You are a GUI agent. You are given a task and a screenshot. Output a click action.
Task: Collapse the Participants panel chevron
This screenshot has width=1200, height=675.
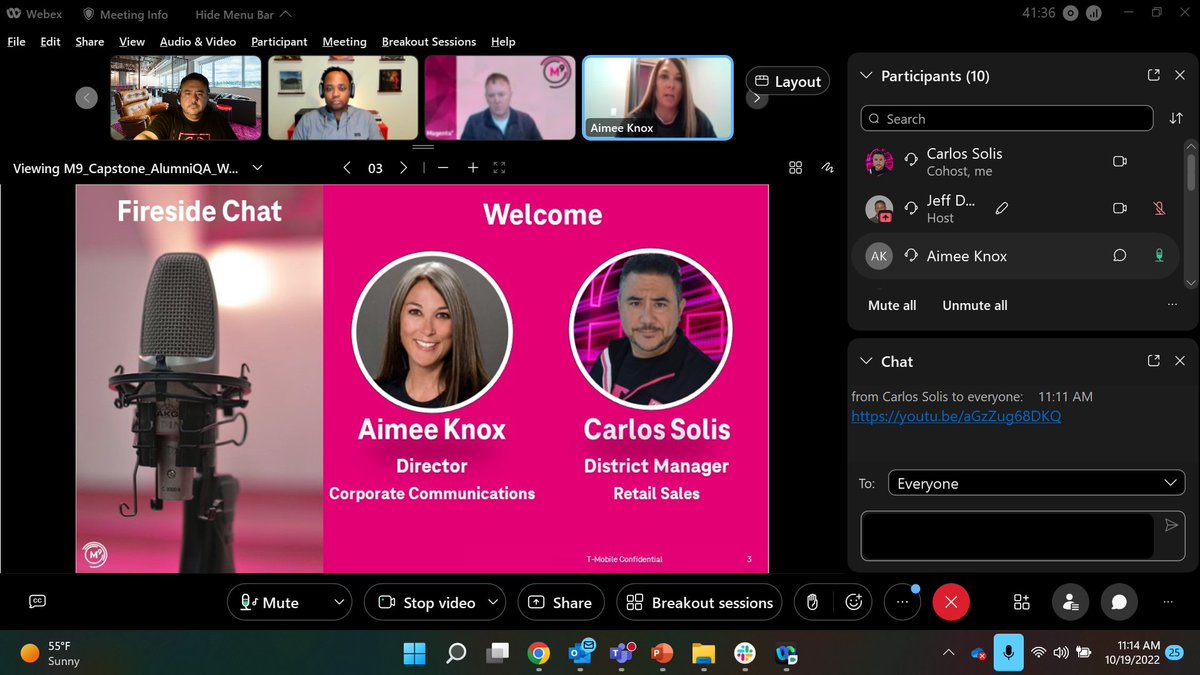[x=865, y=76]
